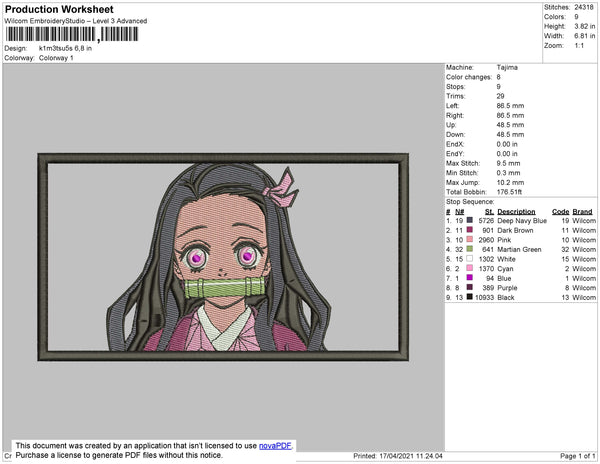Click the Total Bobbin value 176.51ft

coord(509,192)
